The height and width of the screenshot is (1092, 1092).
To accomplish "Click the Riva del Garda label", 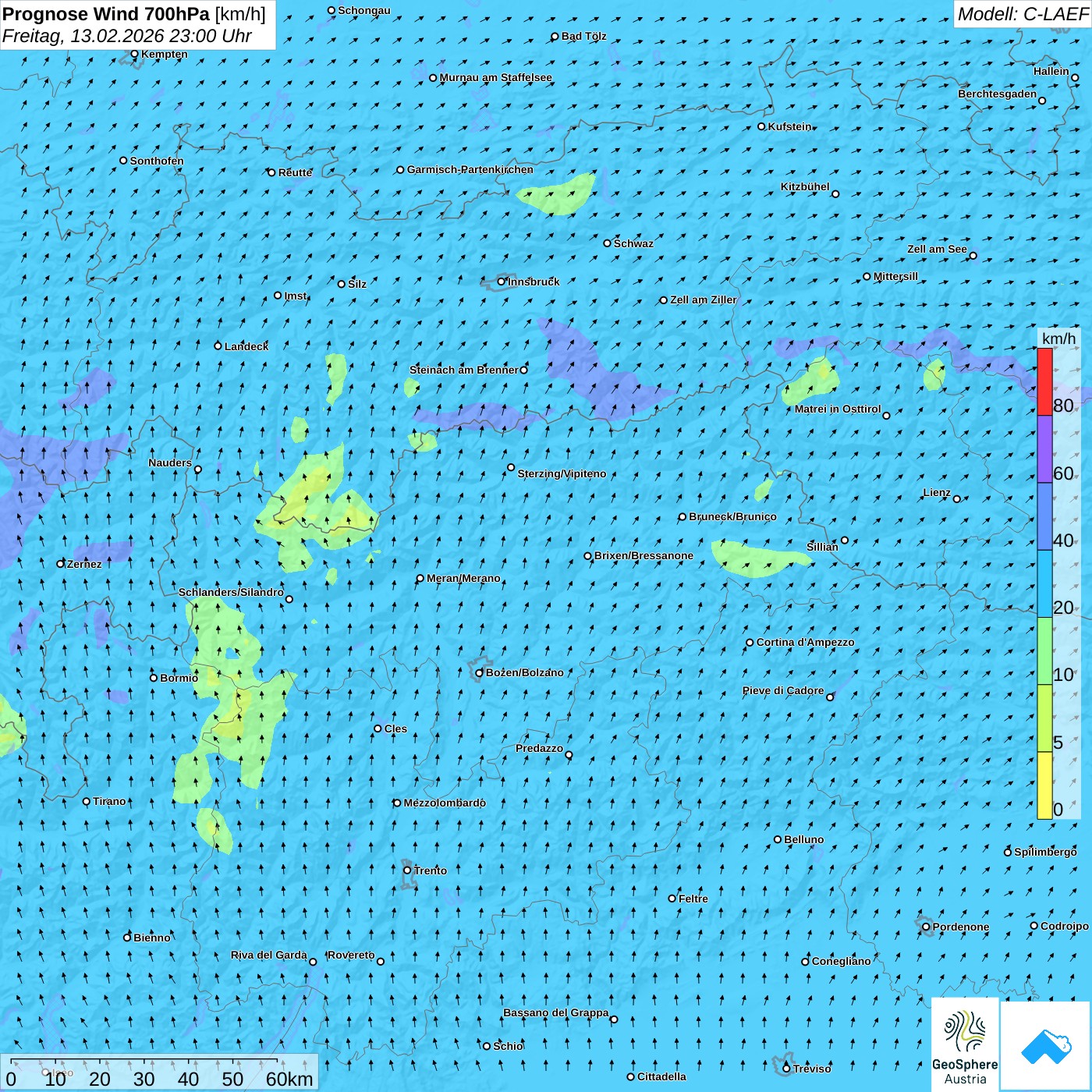I will [x=268, y=955].
